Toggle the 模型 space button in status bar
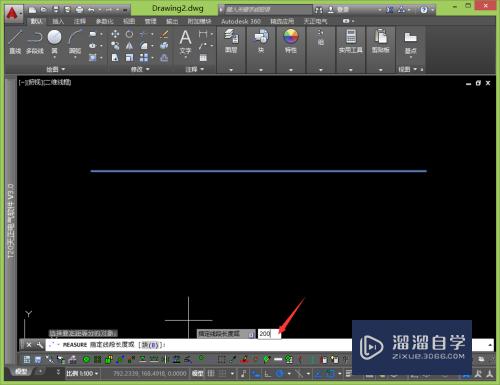Screen dimensions: 500x385 tap(197, 373)
